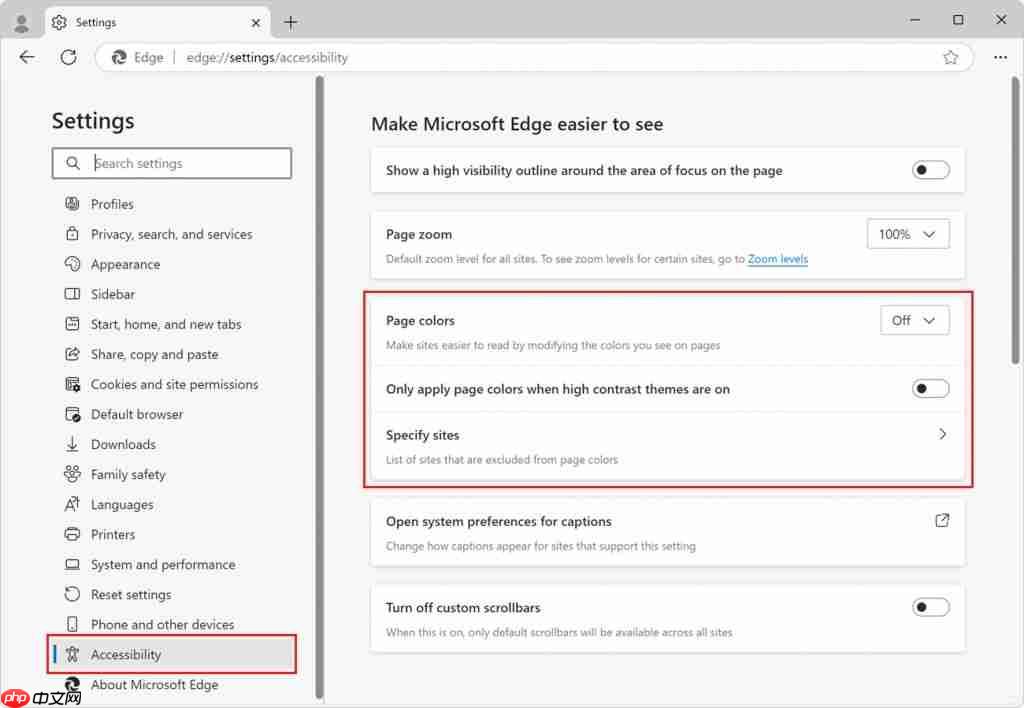Enable page colors only for high contrast themes
The width and height of the screenshot is (1024, 708).
pos(930,388)
